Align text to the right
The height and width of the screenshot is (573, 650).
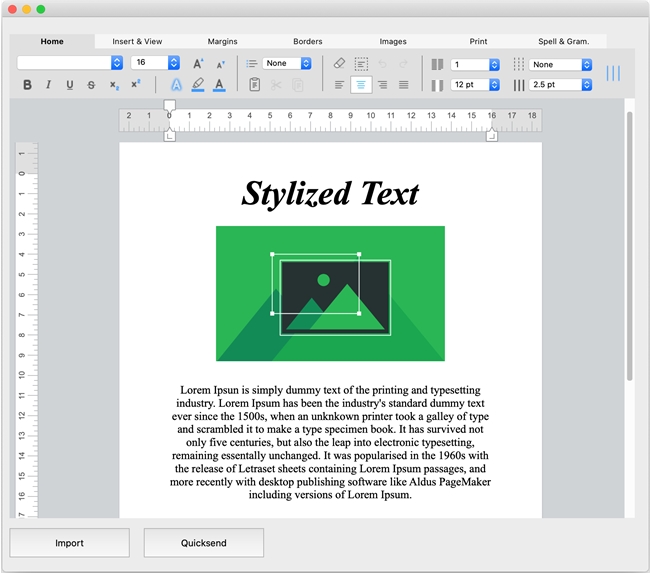[382, 85]
